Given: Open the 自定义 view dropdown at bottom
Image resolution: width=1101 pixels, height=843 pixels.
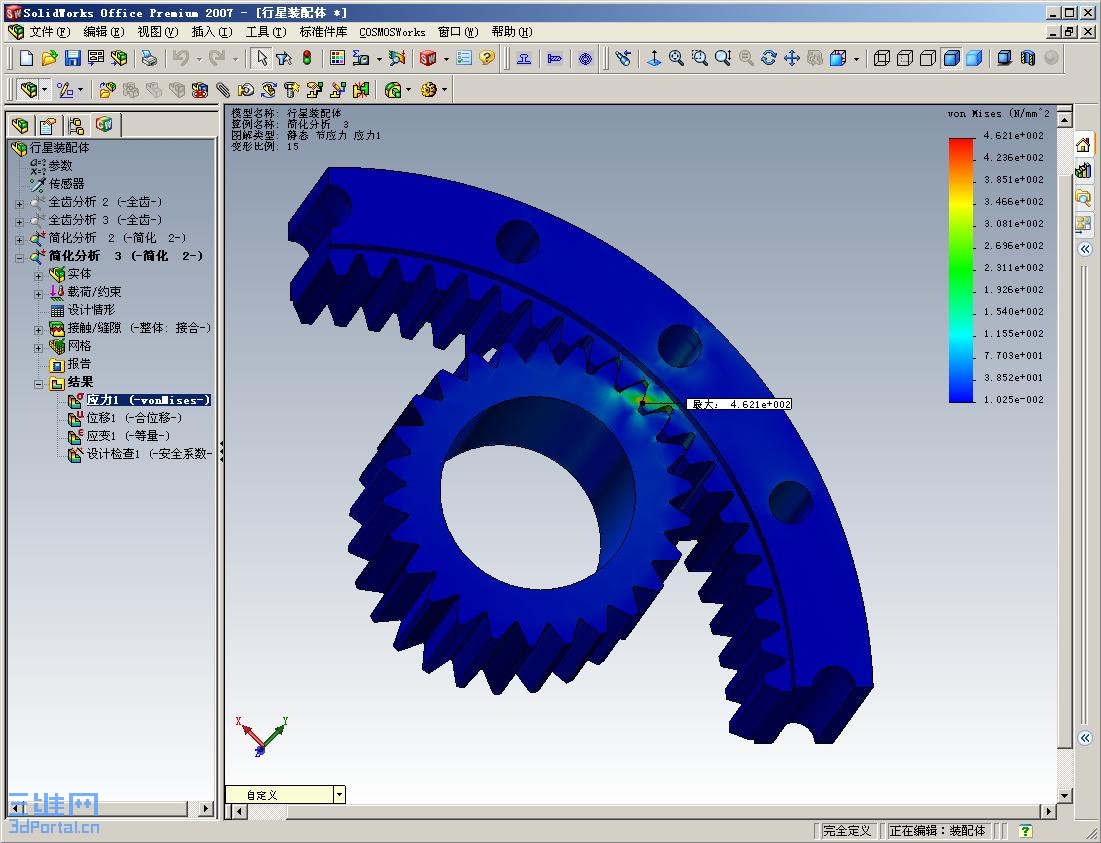Looking at the screenshot, I should [x=339, y=795].
